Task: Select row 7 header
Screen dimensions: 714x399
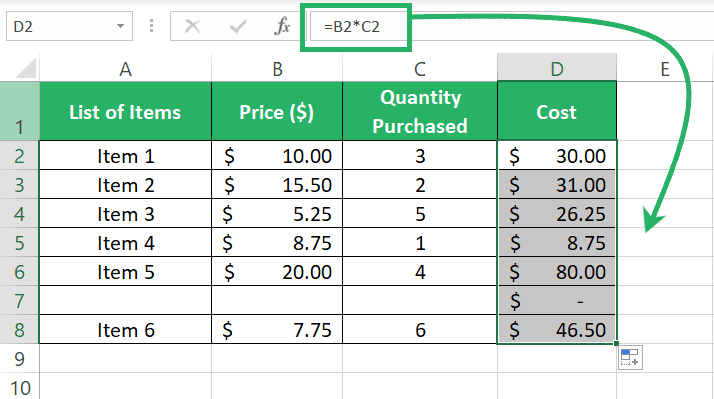Action: [x=19, y=301]
